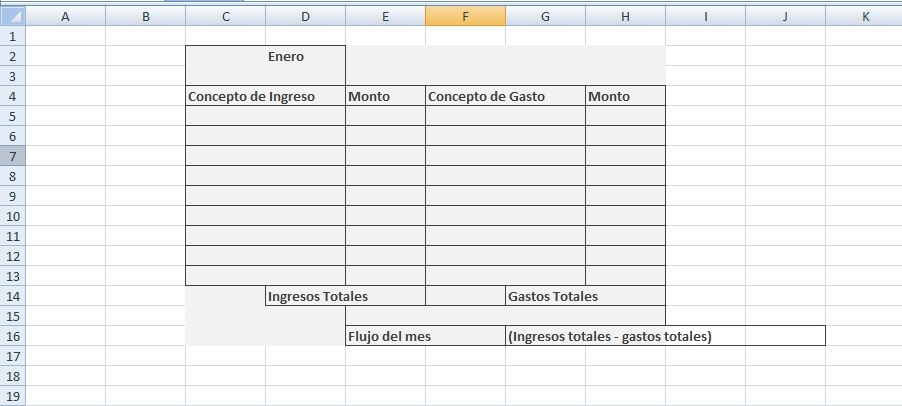Select row 16 header
This screenshot has width=902, height=406.
[x=13, y=336]
